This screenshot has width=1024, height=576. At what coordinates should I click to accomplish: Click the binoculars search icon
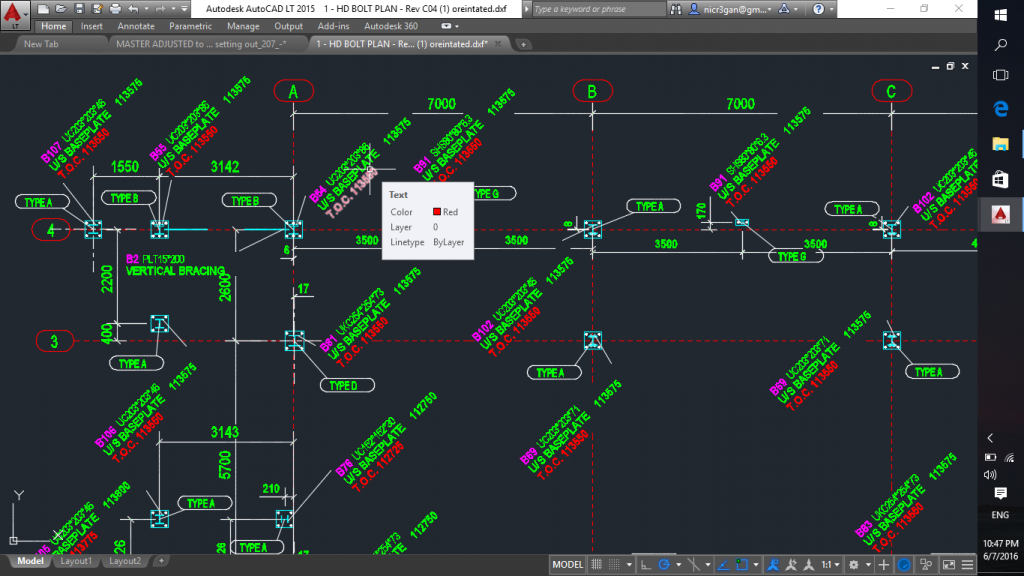(x=674, y=9)
